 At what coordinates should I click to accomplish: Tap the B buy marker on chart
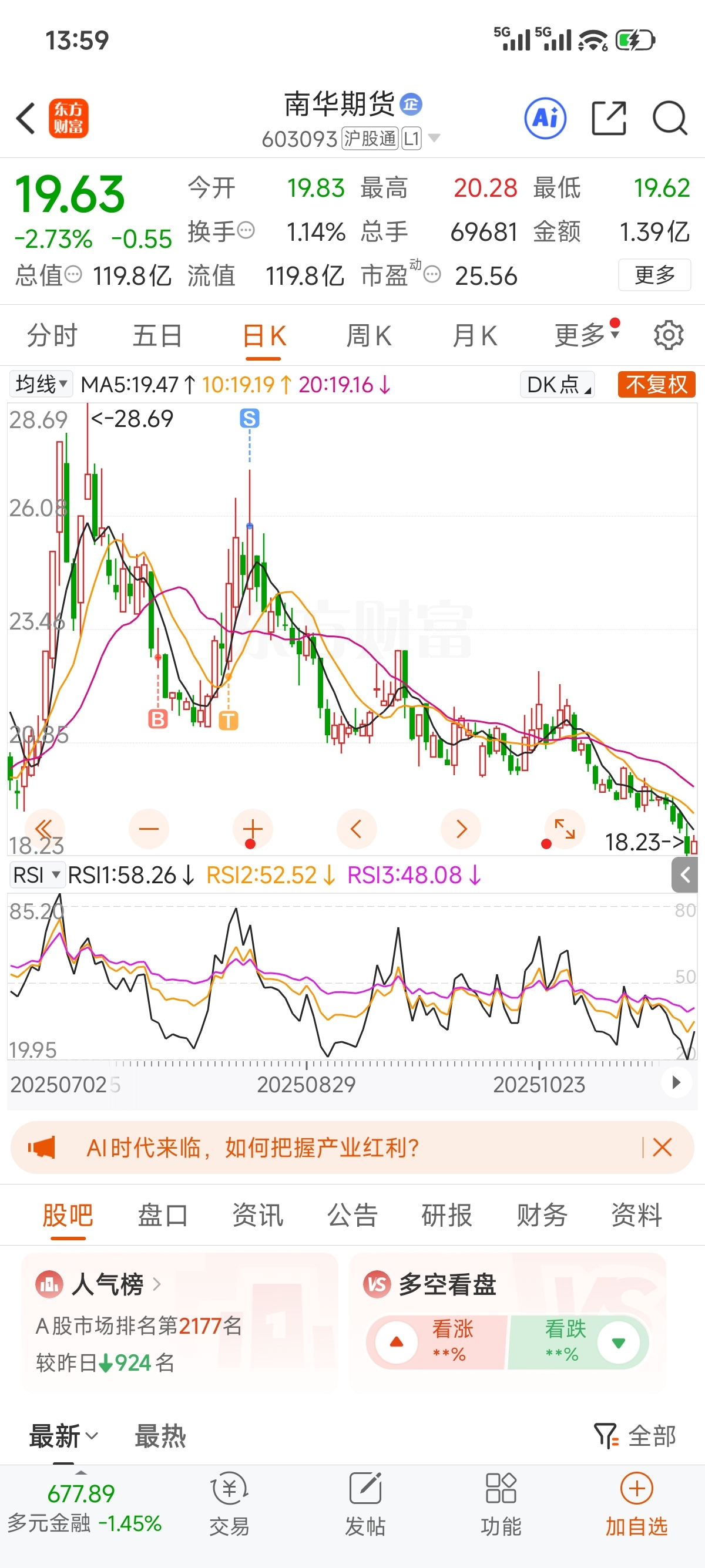157,719
